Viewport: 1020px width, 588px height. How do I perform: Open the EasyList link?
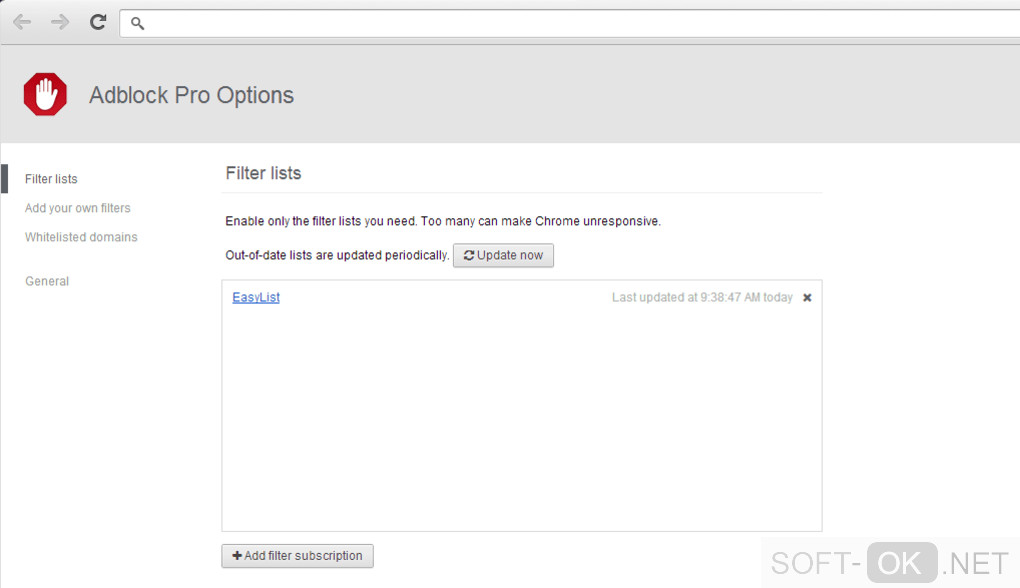point(256,297)
